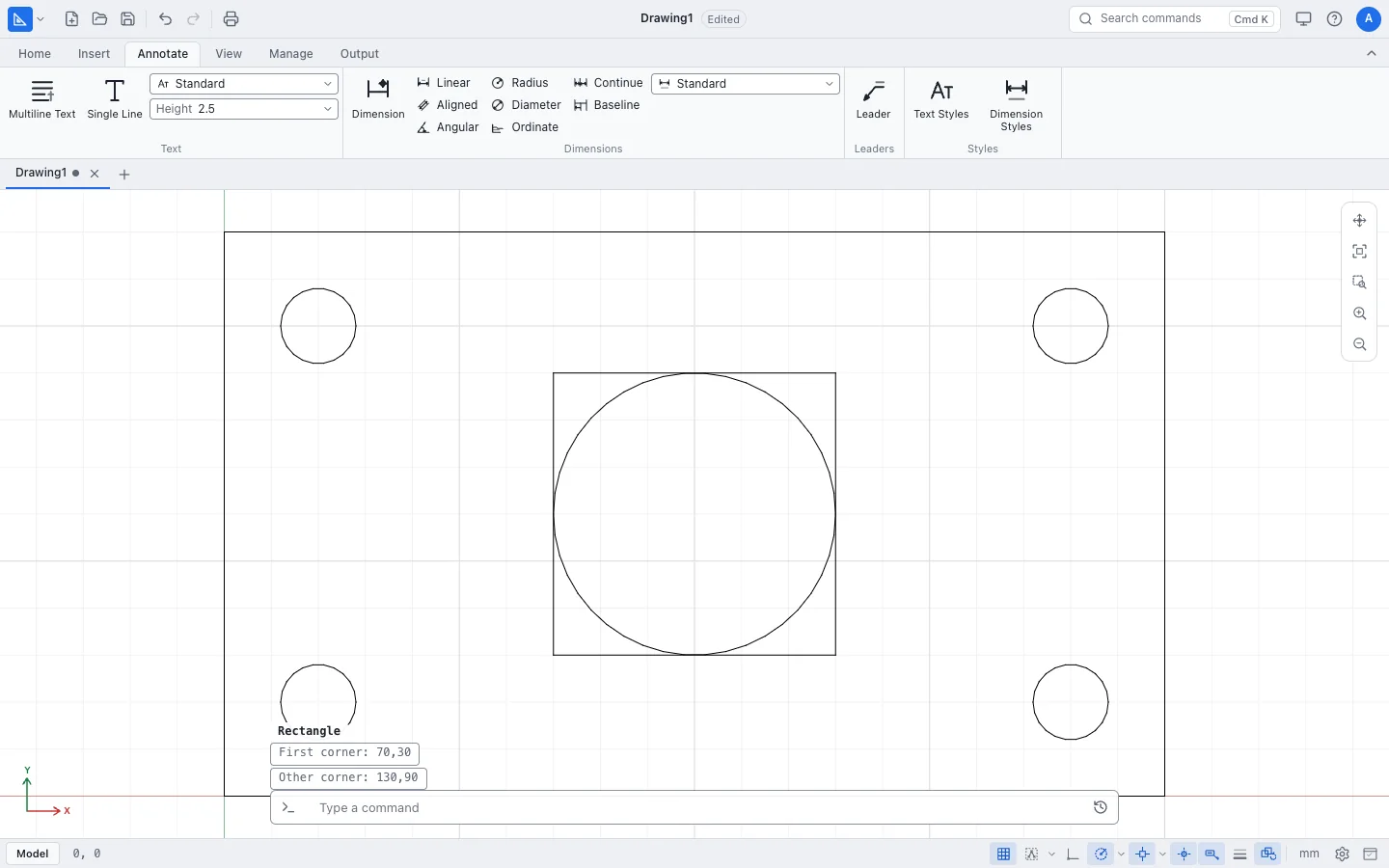The image size is (1389, 868).
Task: Toggle polar tracking in the status bar
Action: tap(1101, 854)
